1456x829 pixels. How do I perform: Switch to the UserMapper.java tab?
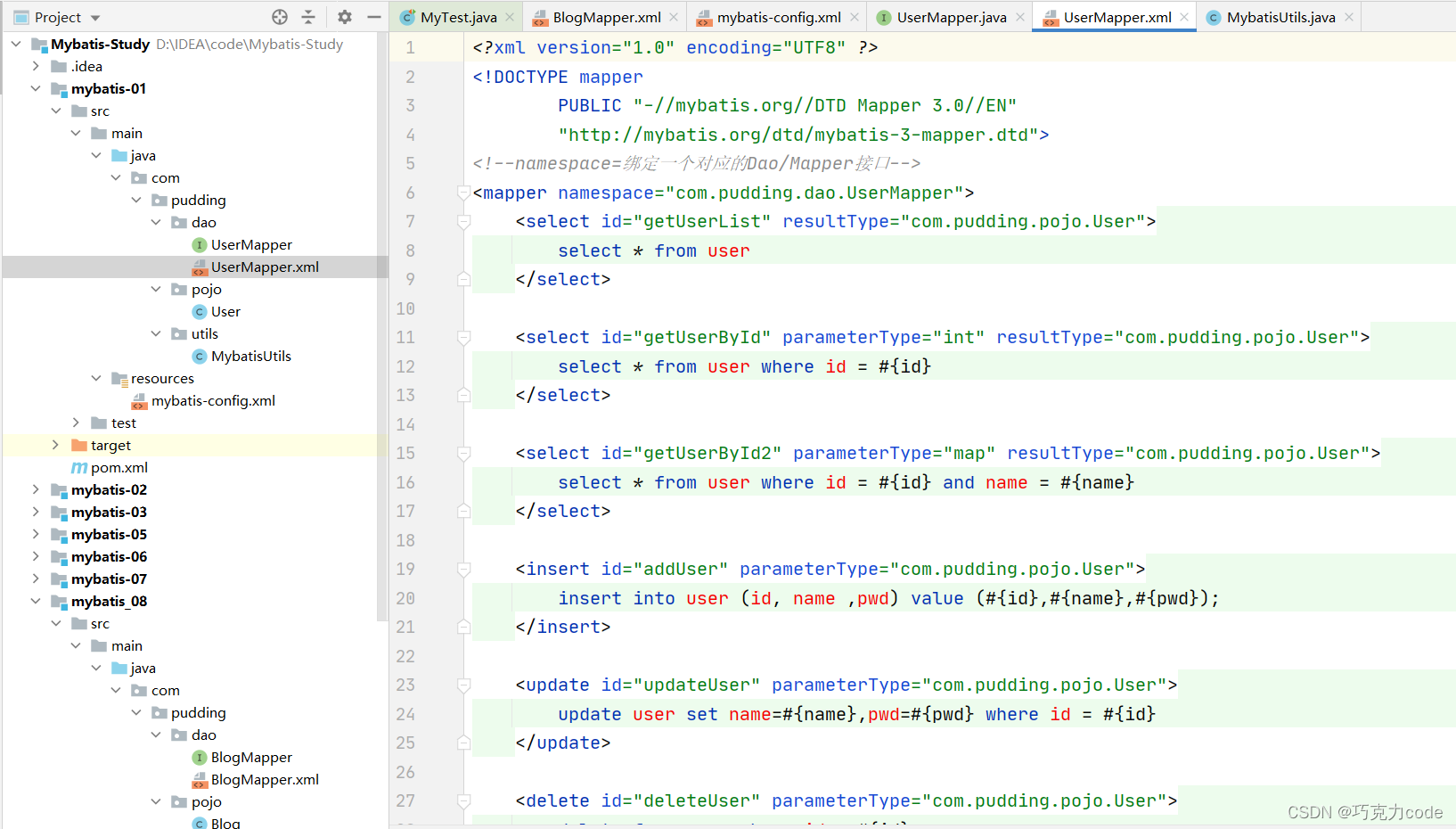(951, 17)
